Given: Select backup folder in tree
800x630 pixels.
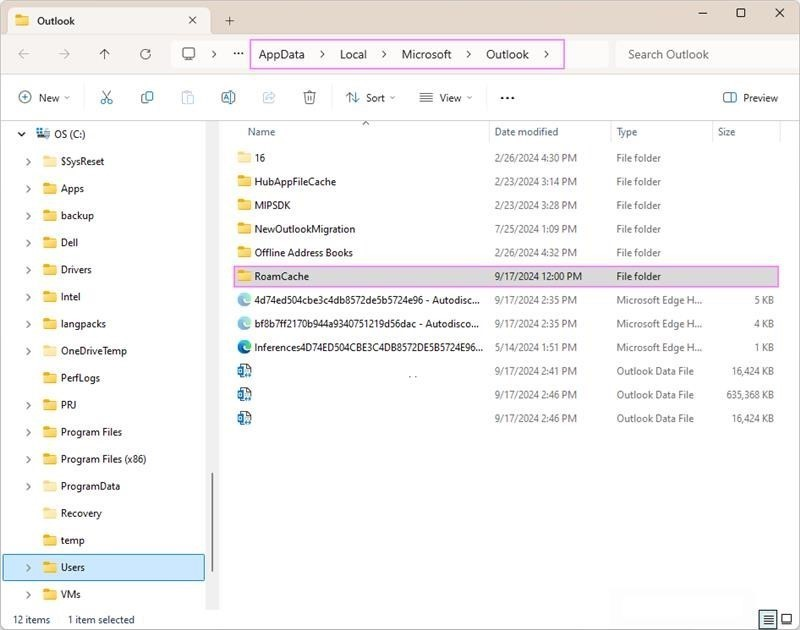Looking at the screenshot, I should click(x=77, y=215).
